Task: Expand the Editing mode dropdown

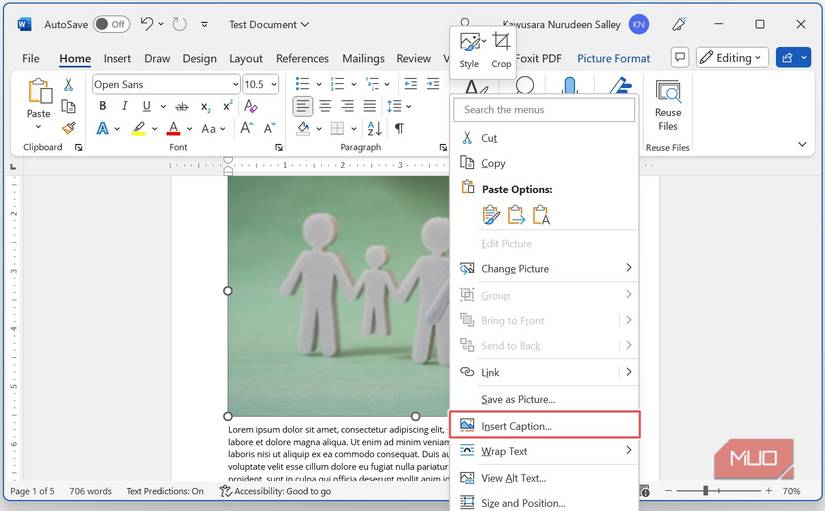Action: click(732, 58)
